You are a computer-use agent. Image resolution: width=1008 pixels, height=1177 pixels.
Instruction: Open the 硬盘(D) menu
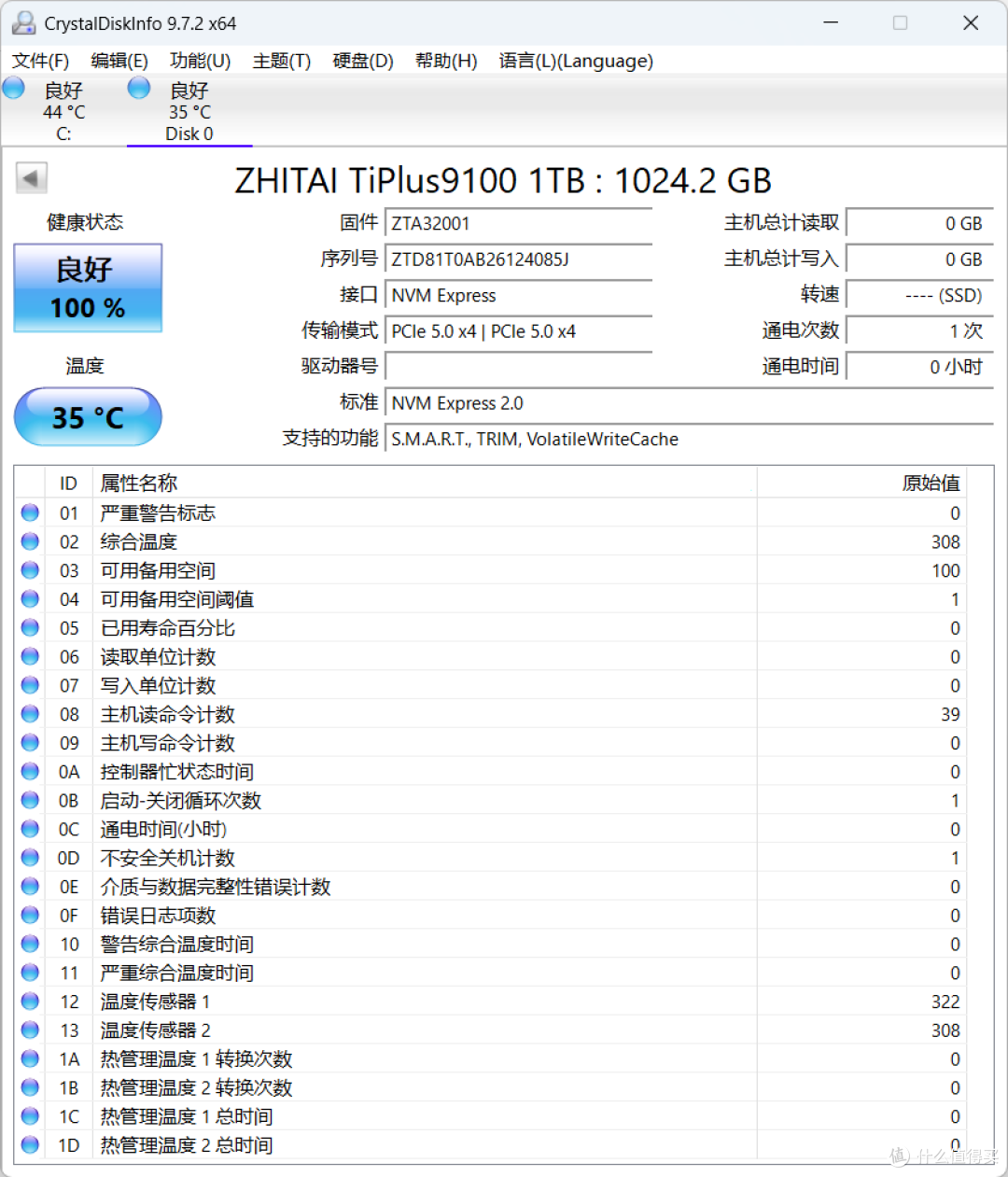point(363,61)
